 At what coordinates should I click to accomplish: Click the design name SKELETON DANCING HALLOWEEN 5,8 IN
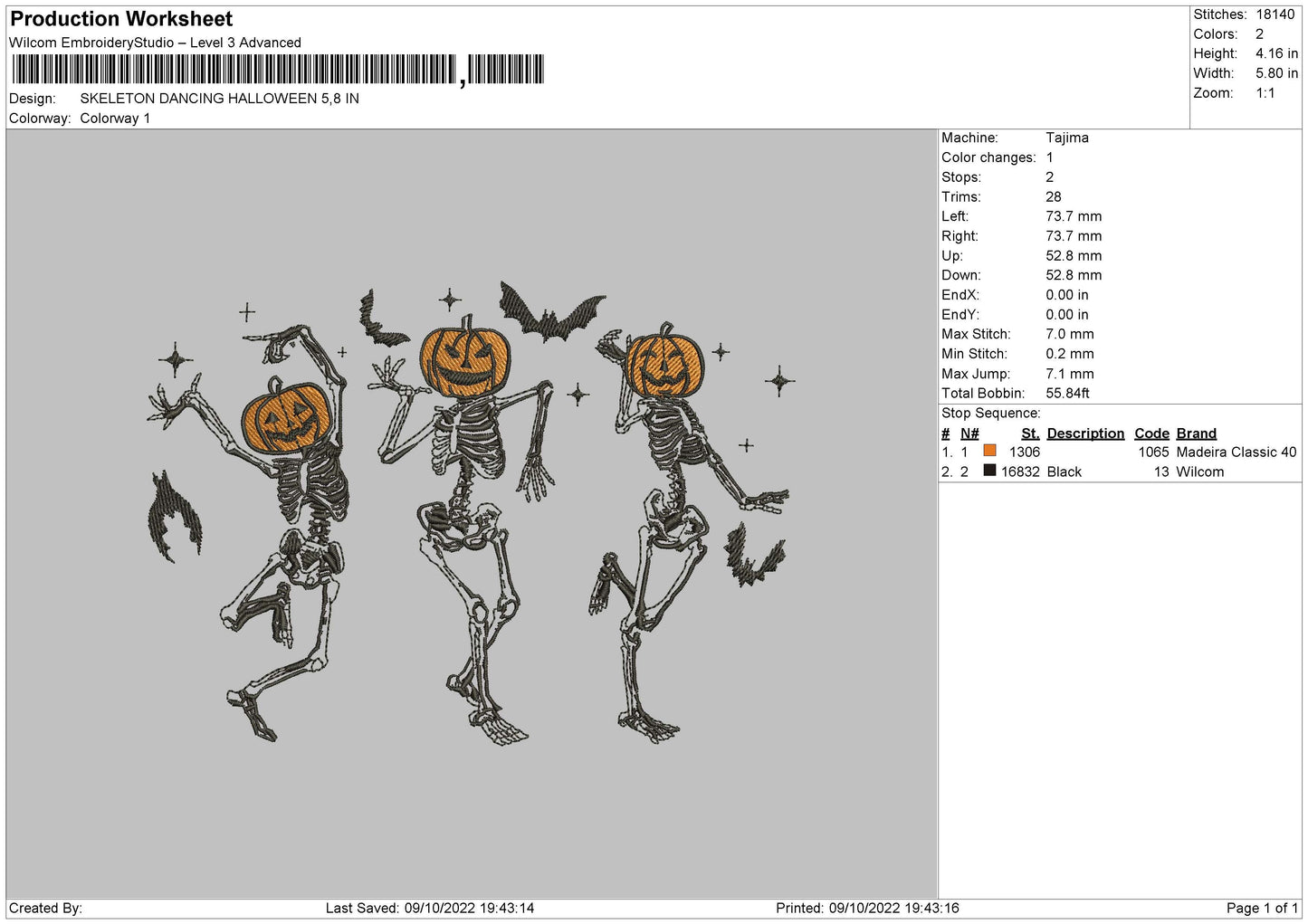tap(219, 99)
